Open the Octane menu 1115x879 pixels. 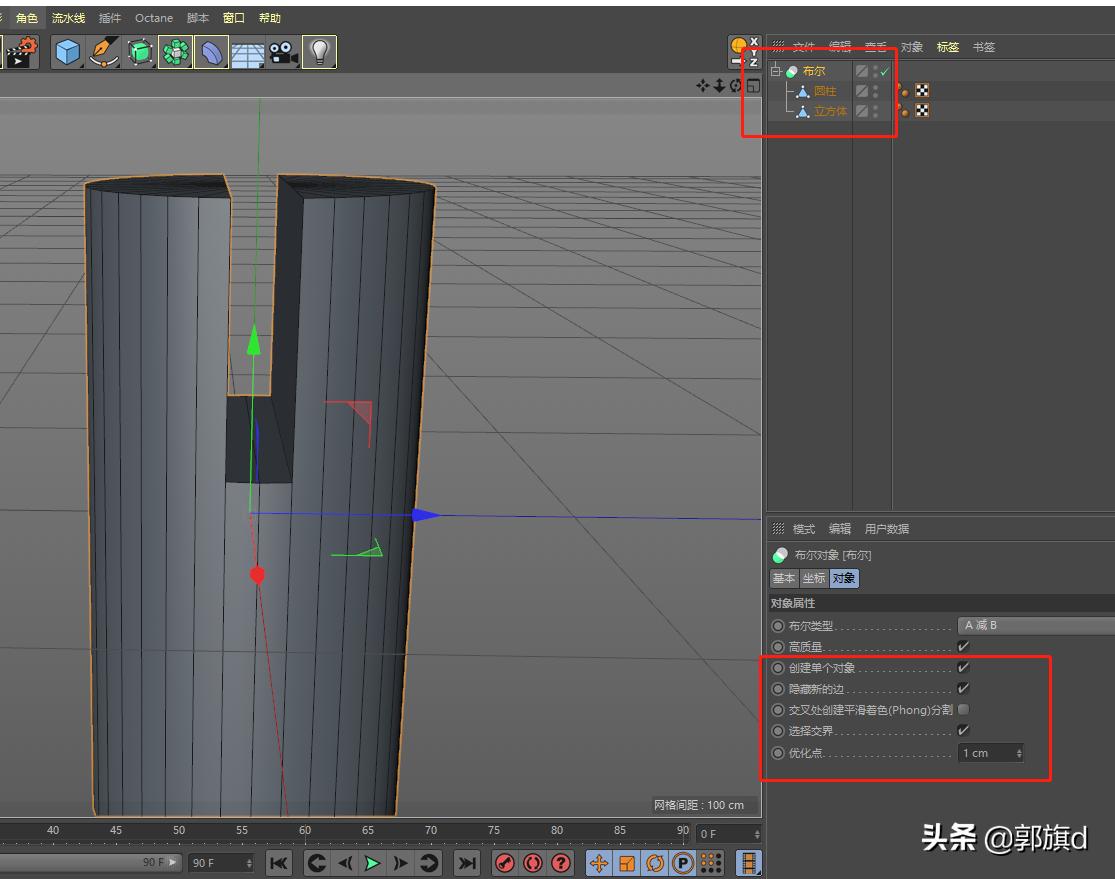tap(154, 18)
